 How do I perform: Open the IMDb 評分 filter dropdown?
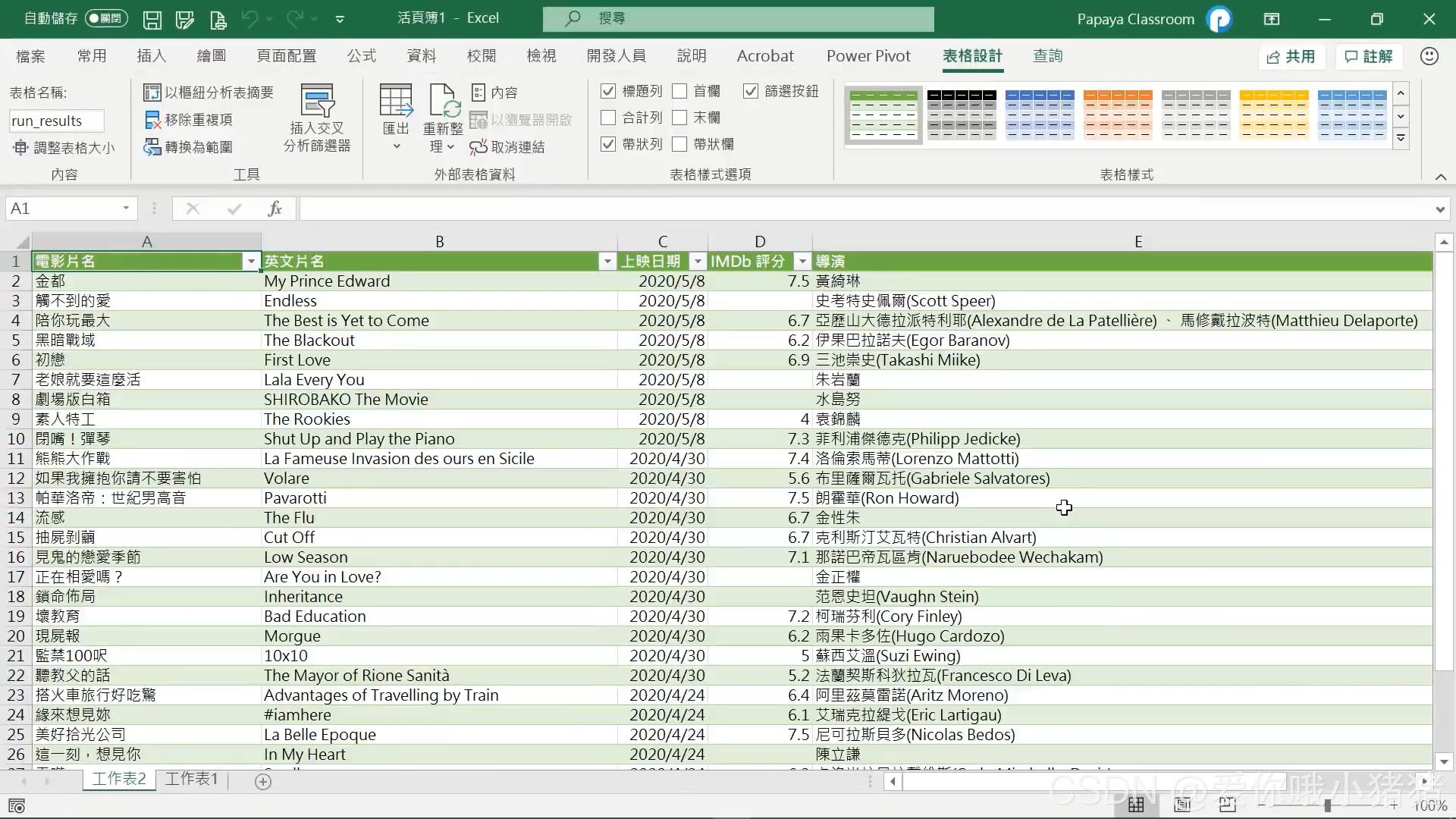click(802, 262)
